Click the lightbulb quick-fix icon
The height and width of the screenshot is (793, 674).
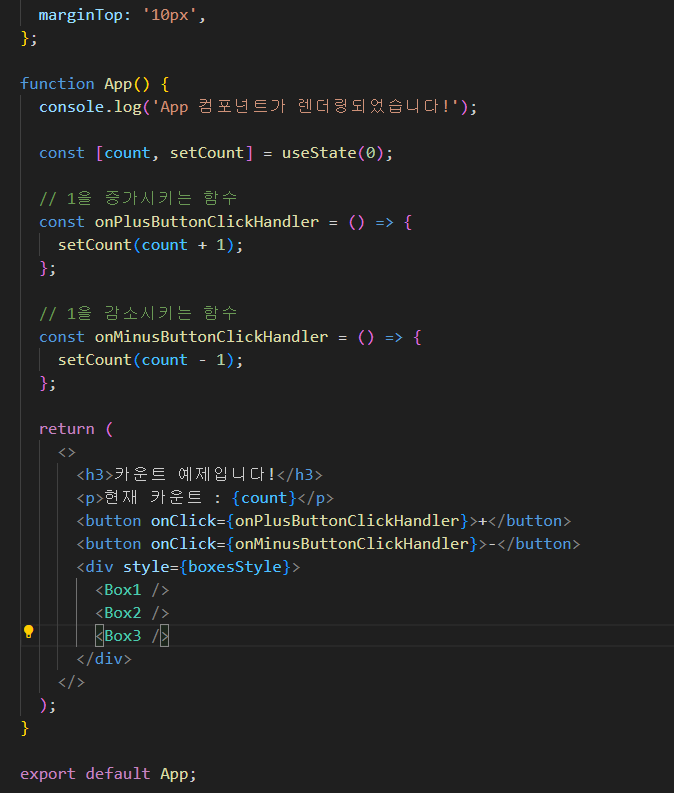(x=29, y=631)
